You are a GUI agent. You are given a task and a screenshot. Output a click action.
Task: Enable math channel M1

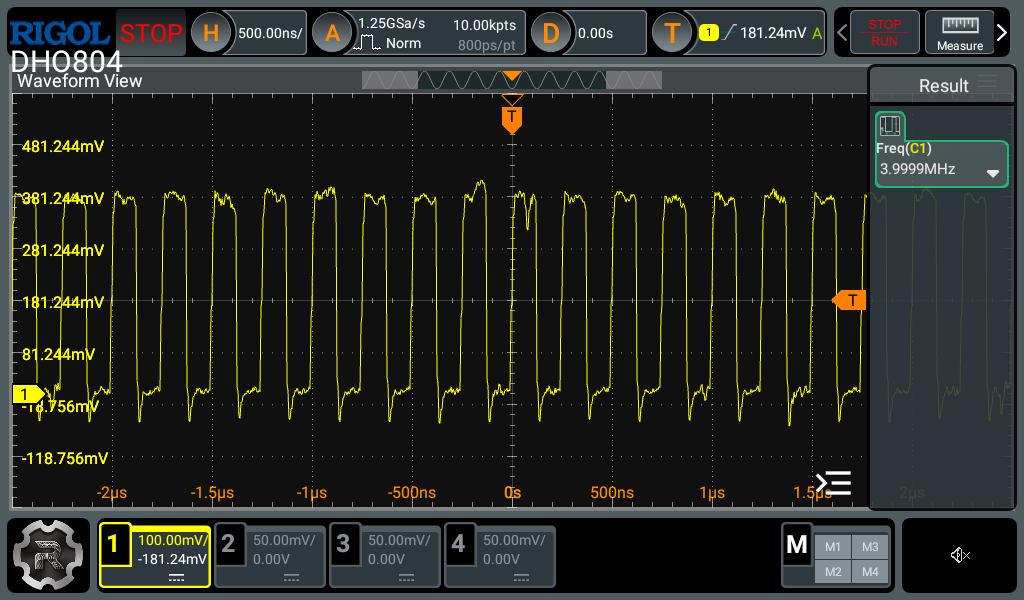(833, 547)
